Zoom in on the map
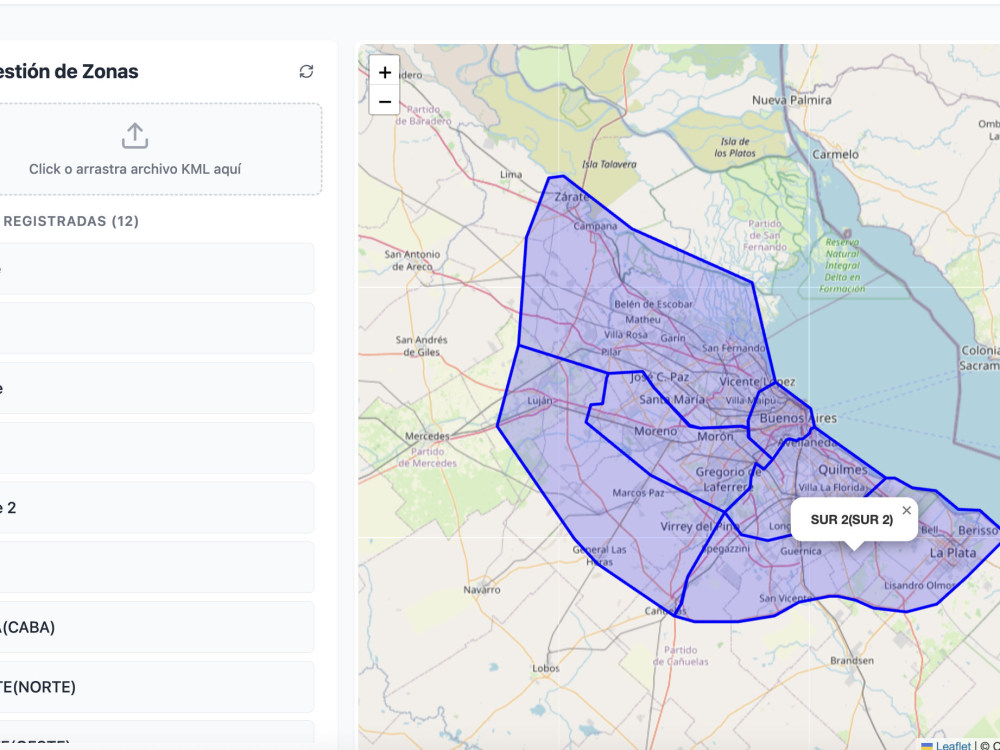This screenshot has width=1000, height=750. point(385,72)
